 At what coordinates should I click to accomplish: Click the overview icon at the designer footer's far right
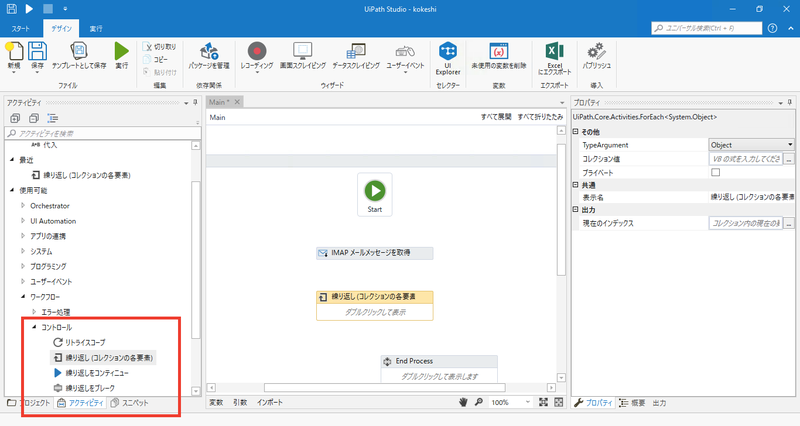pos(559,403)
